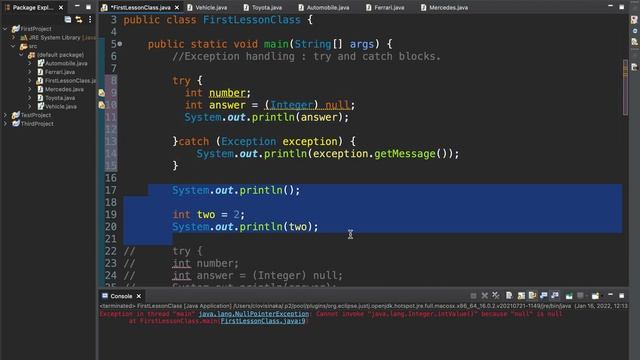Image resolution: width=640 pixels, height=360 pixels.
Task: Display Selected Console icon
Action: 580,296
